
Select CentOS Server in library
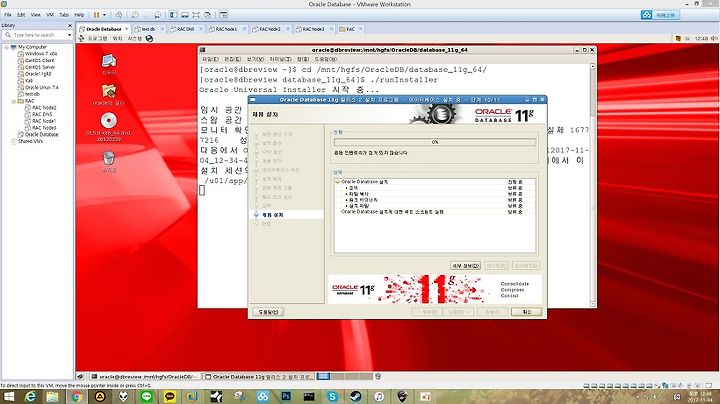(x=40, y=67)
